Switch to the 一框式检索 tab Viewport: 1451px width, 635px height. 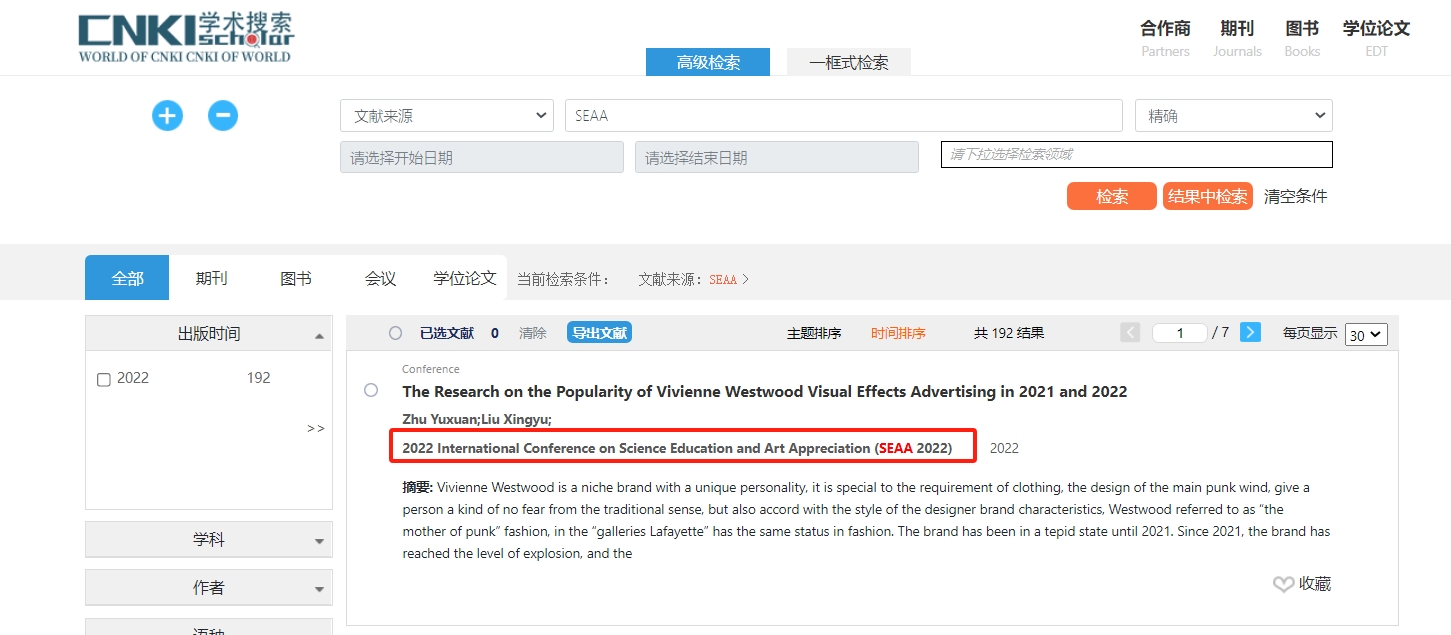[x=849, y=62]
